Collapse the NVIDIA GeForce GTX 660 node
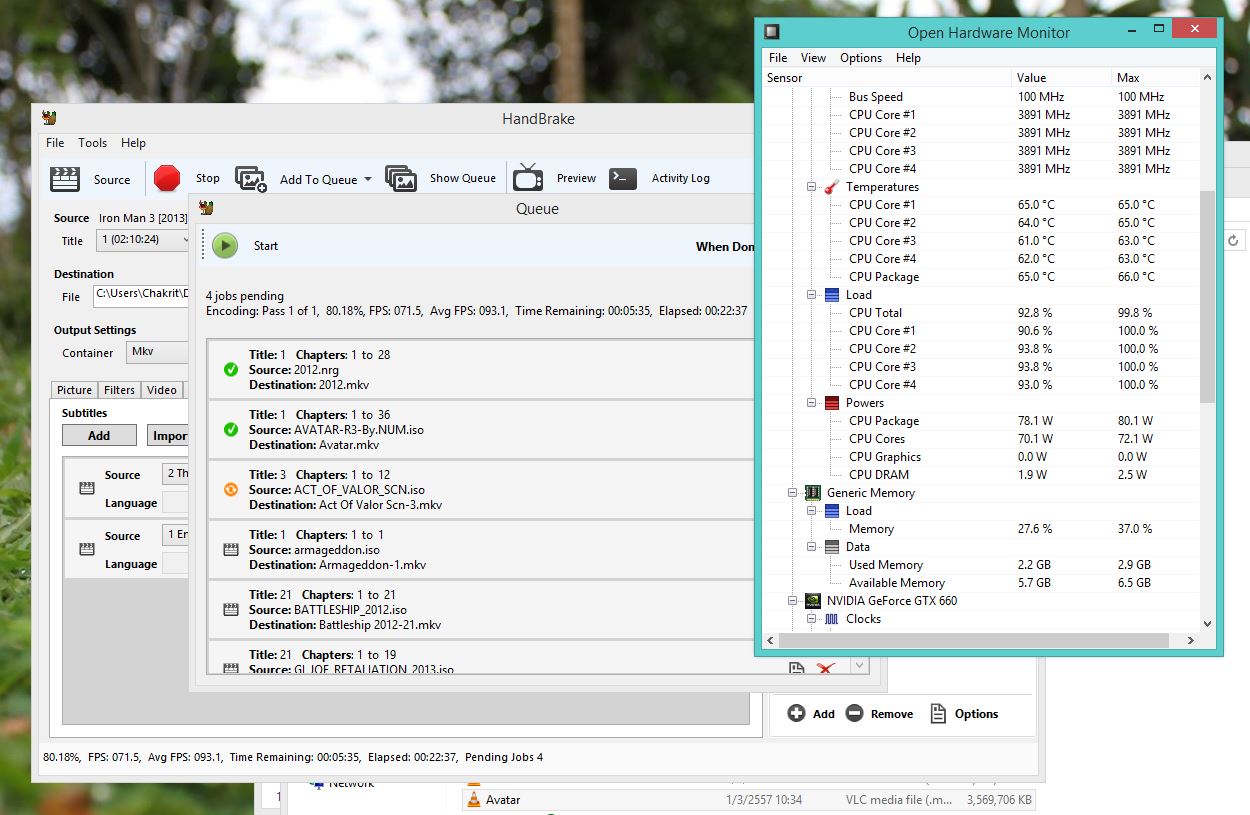The image size is (1250, 815). 793,601
